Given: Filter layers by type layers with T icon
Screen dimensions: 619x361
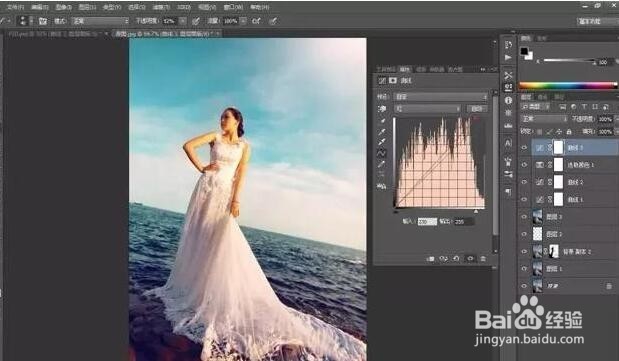Looking at the screenshot, I should coord(584,107).
